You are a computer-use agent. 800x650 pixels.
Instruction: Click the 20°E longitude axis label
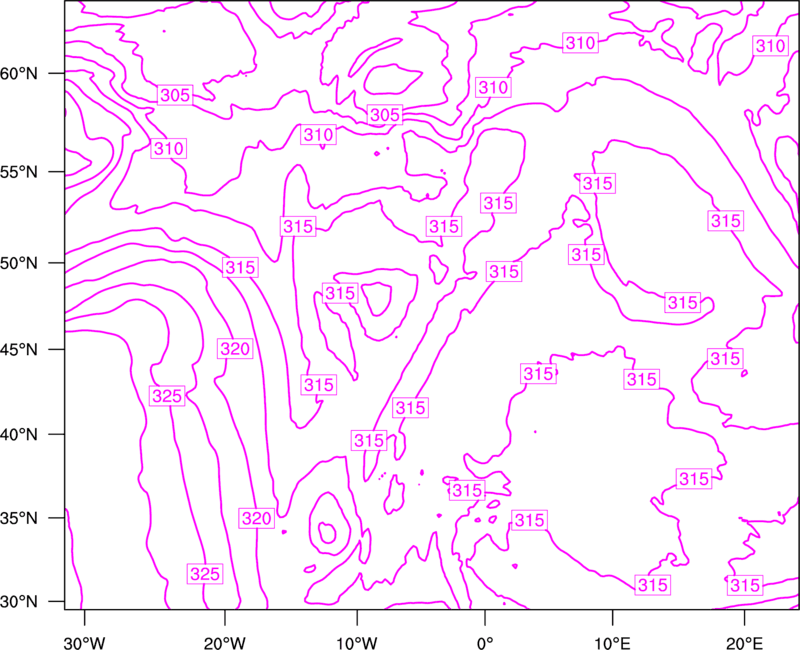click(744, 643)
